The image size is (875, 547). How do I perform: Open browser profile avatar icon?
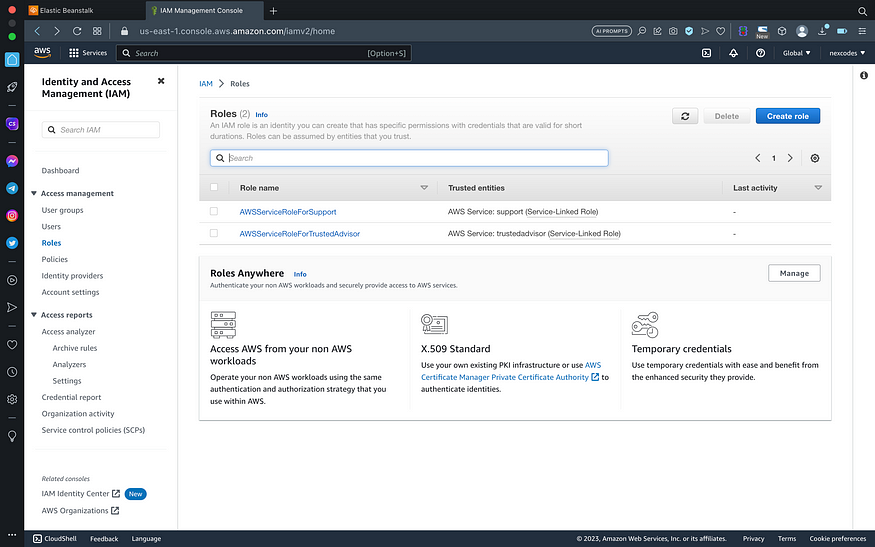pos(802,31)
